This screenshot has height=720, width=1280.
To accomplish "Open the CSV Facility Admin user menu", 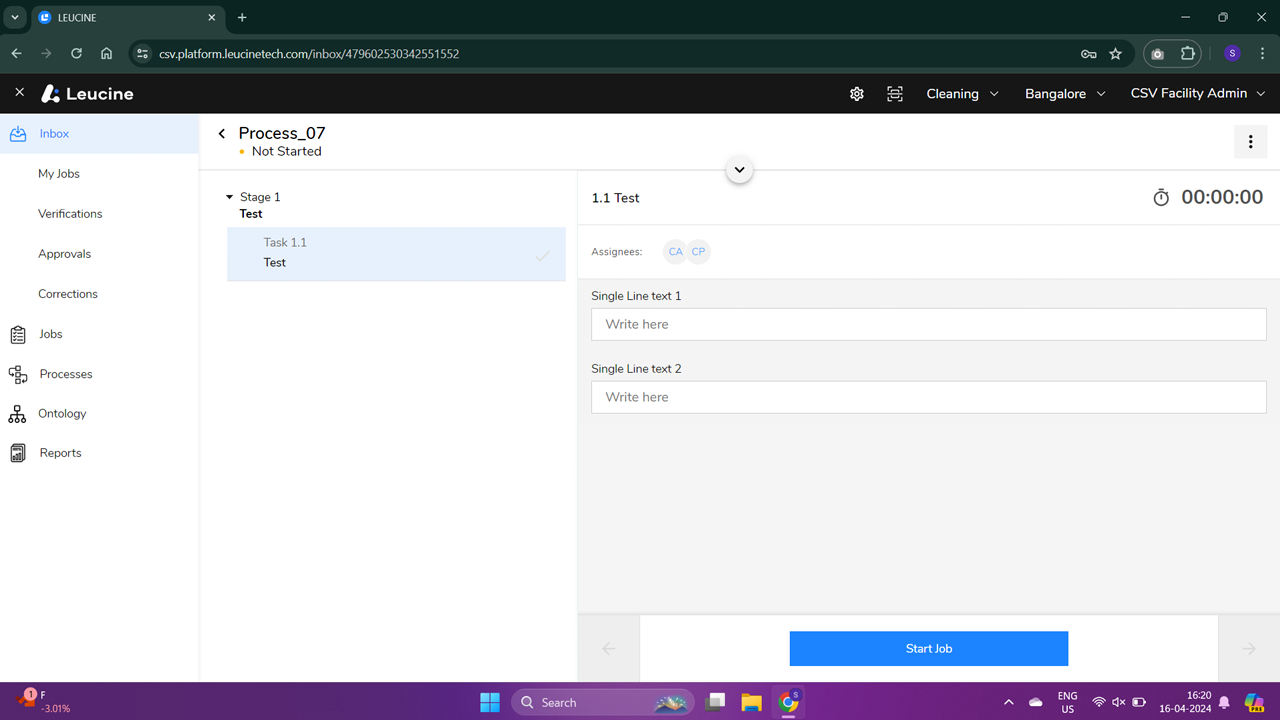I will pyautogui.click(x=1197, y=94).
